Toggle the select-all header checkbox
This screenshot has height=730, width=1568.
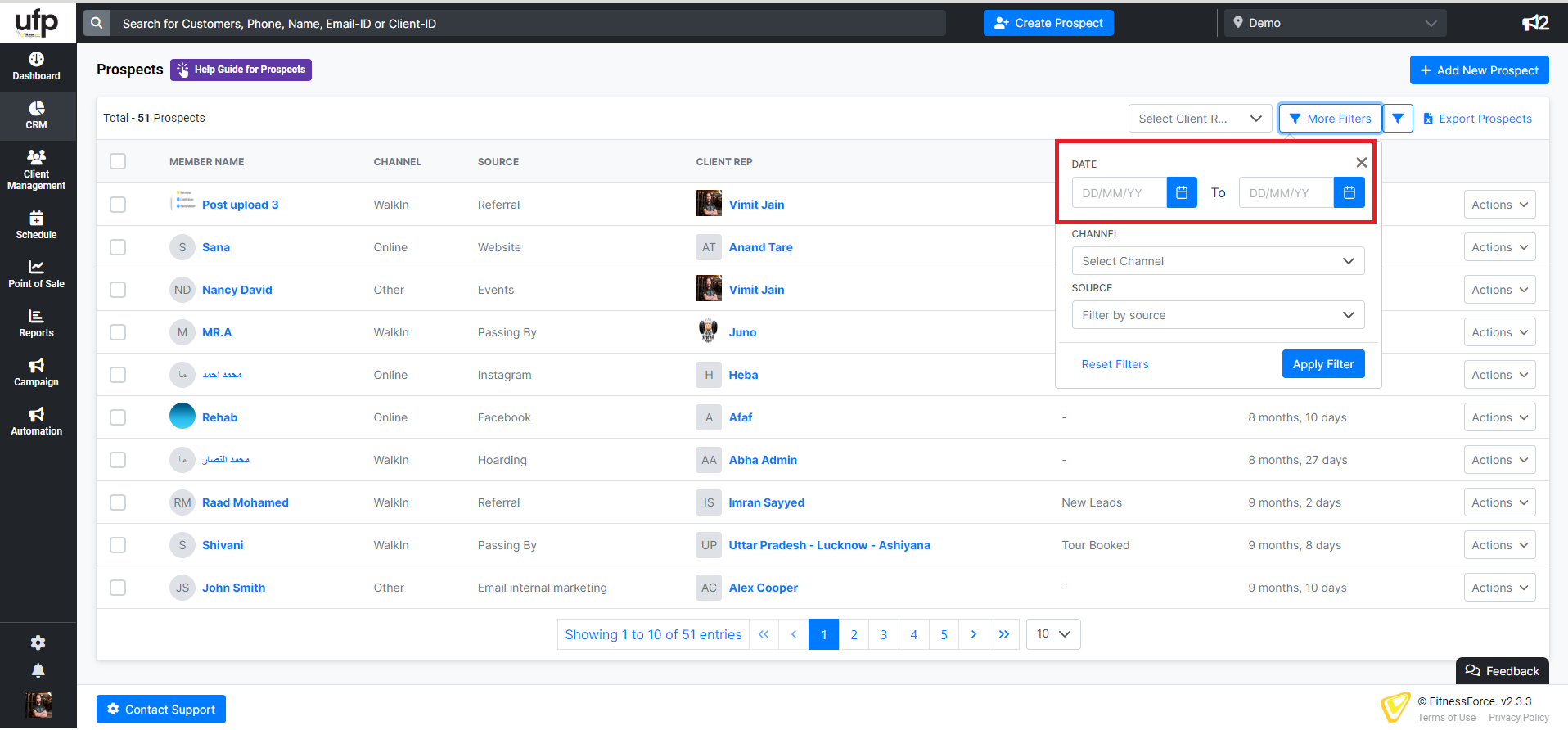(118, 161)
